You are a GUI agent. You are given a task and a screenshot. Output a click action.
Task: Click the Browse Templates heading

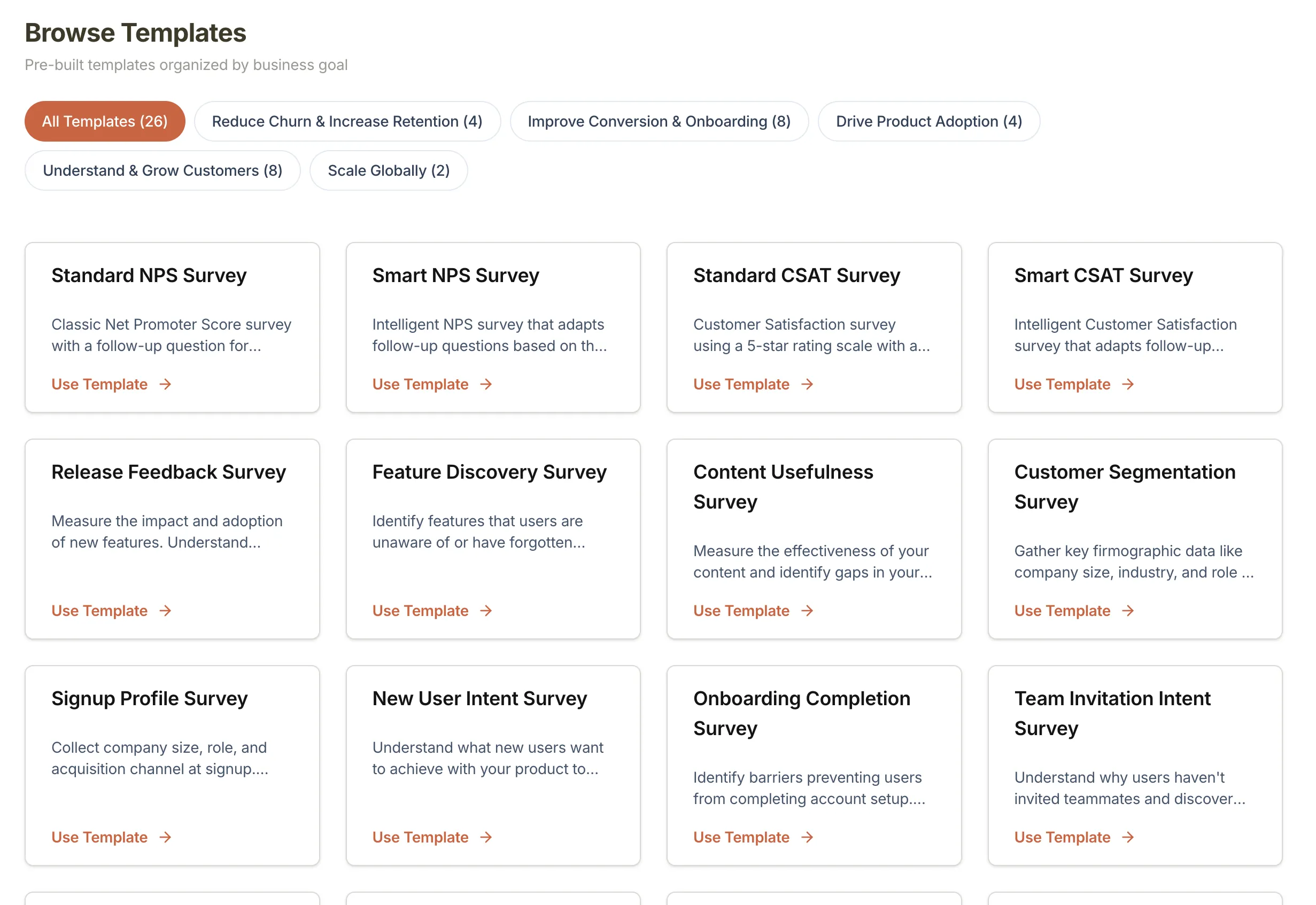coord(135,33)
